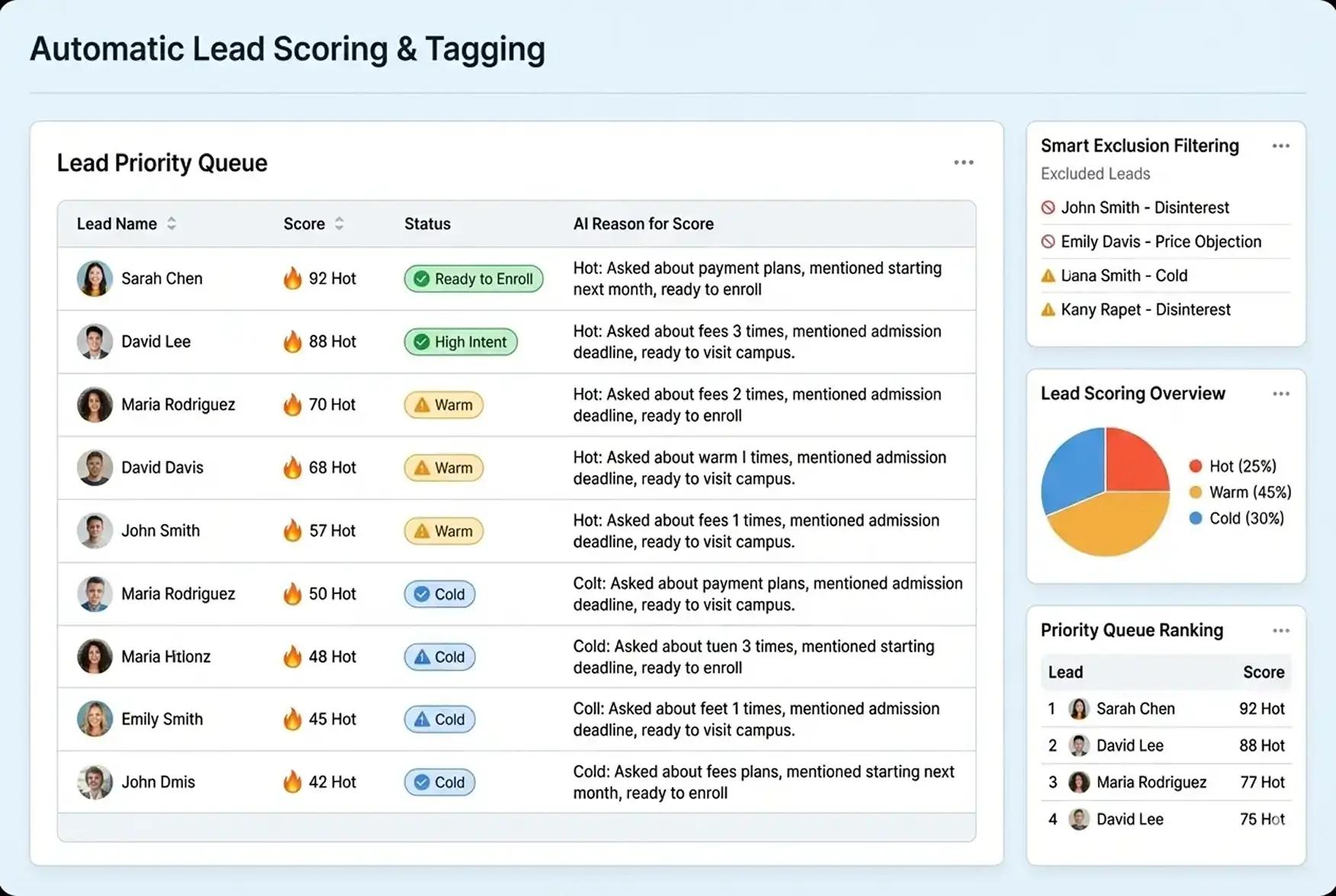Screen dimensions: 1336x896
Task: Open Sarah Chen's entry in Priority Queue Ranking
Action: coord(1135,708)
